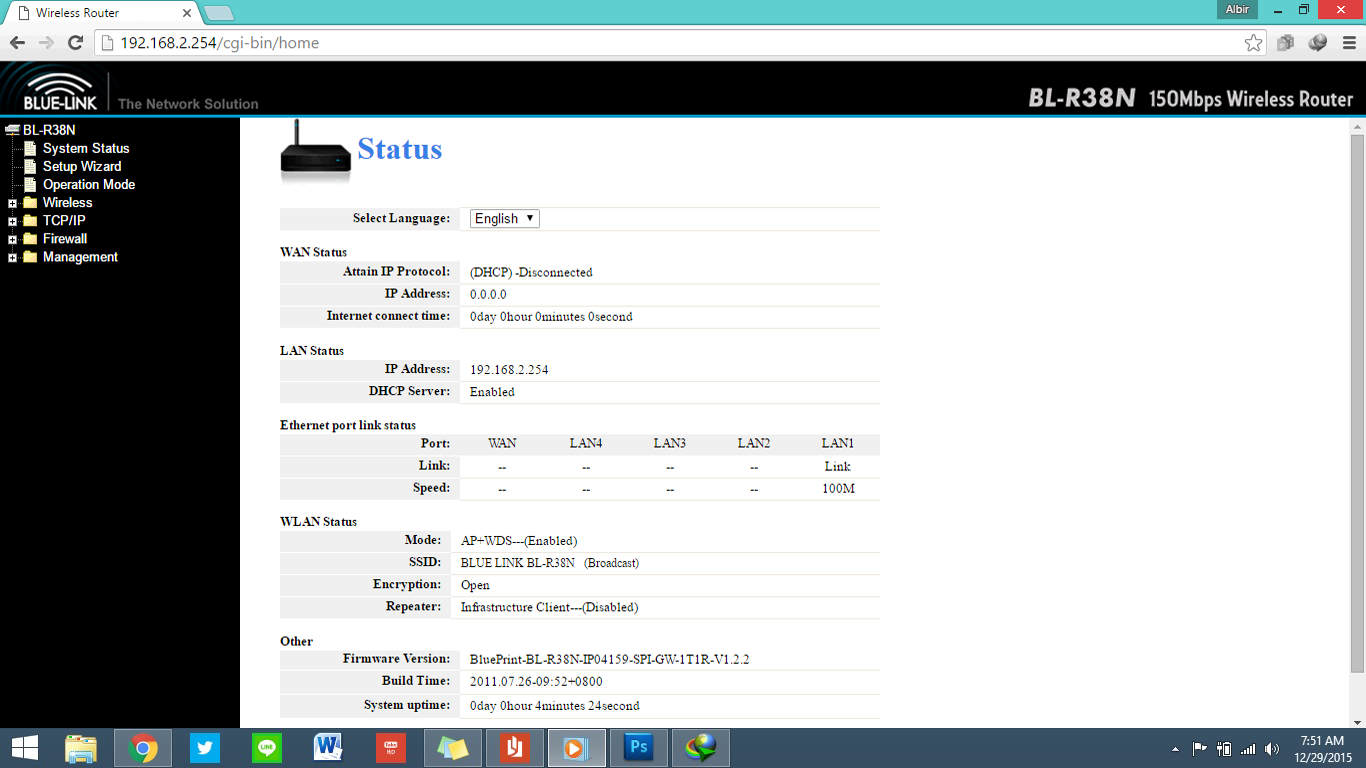Click the system uptime value

tap(555, 705)
